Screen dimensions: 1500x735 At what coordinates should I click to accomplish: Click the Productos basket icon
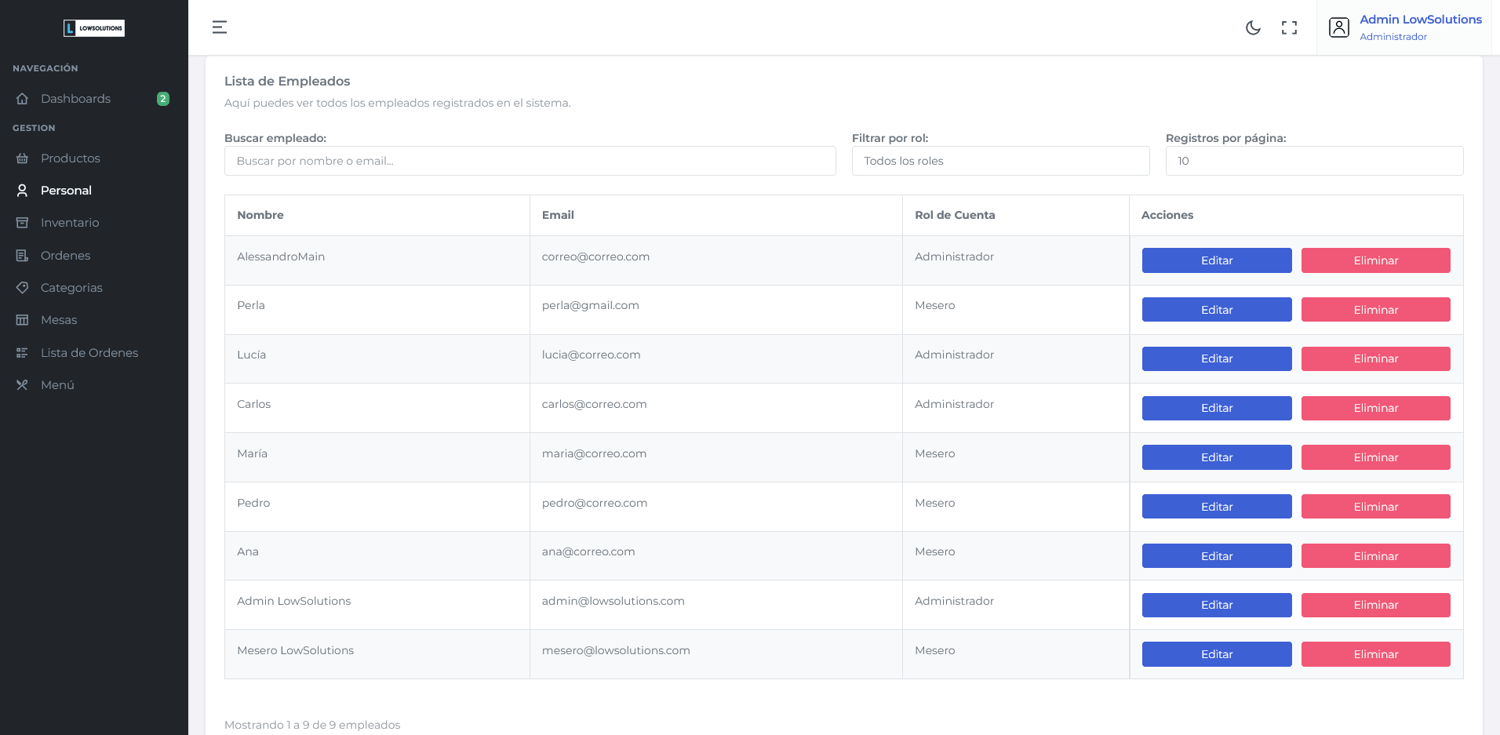click(x=22, y=158)
